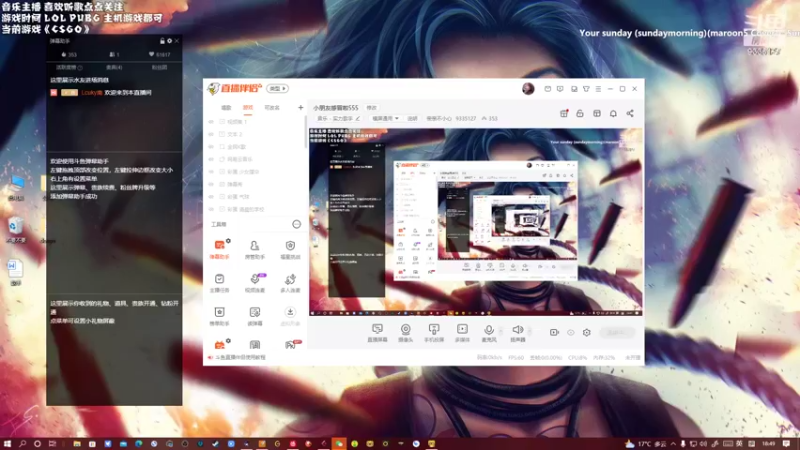Screen dimensions: 800x450
Task: Expand speaker volume arrow
Action: [530, 332]
